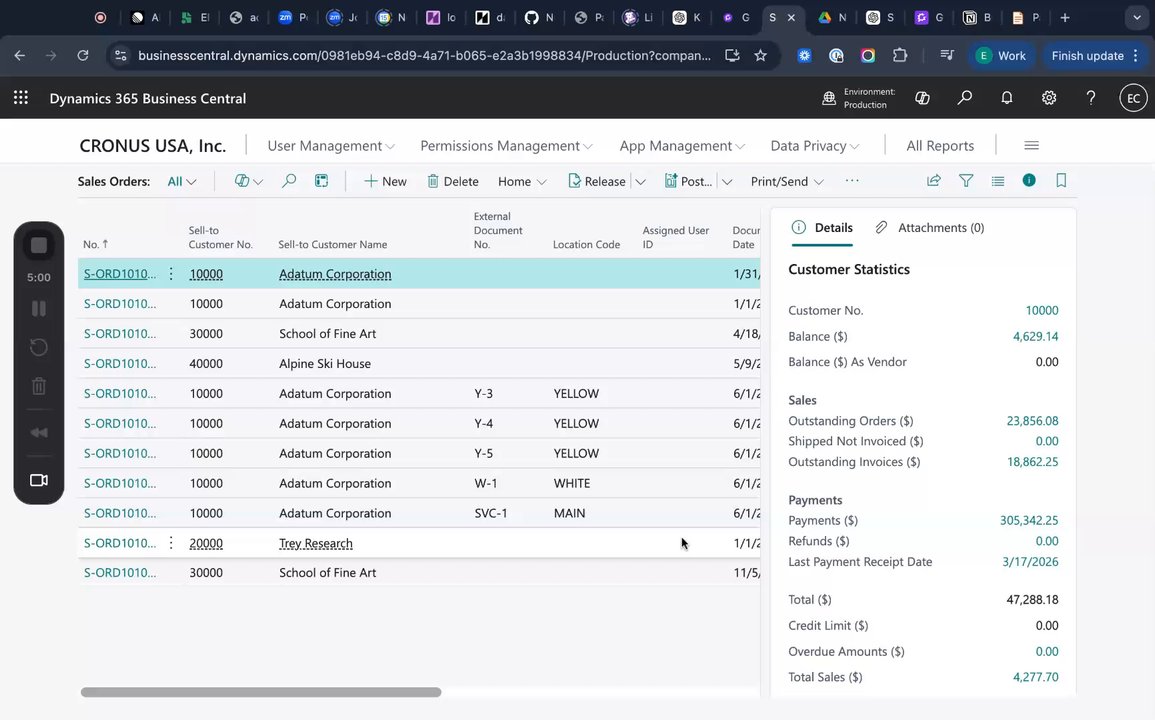This screenshot has height=720, width=1155.
Task: Open the app launcher waffle icon
Action: [21, 97]
